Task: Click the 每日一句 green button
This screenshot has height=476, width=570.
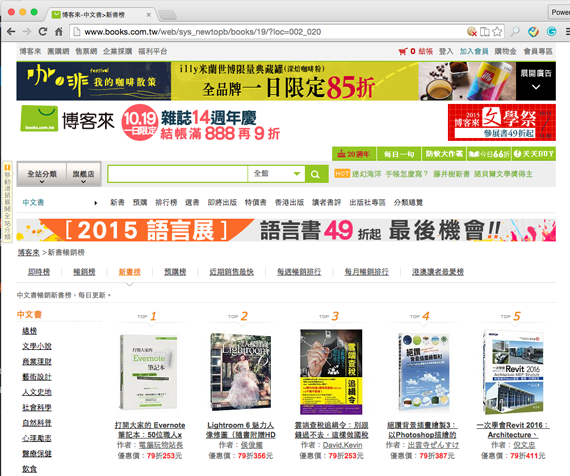Action: point(399,154)
